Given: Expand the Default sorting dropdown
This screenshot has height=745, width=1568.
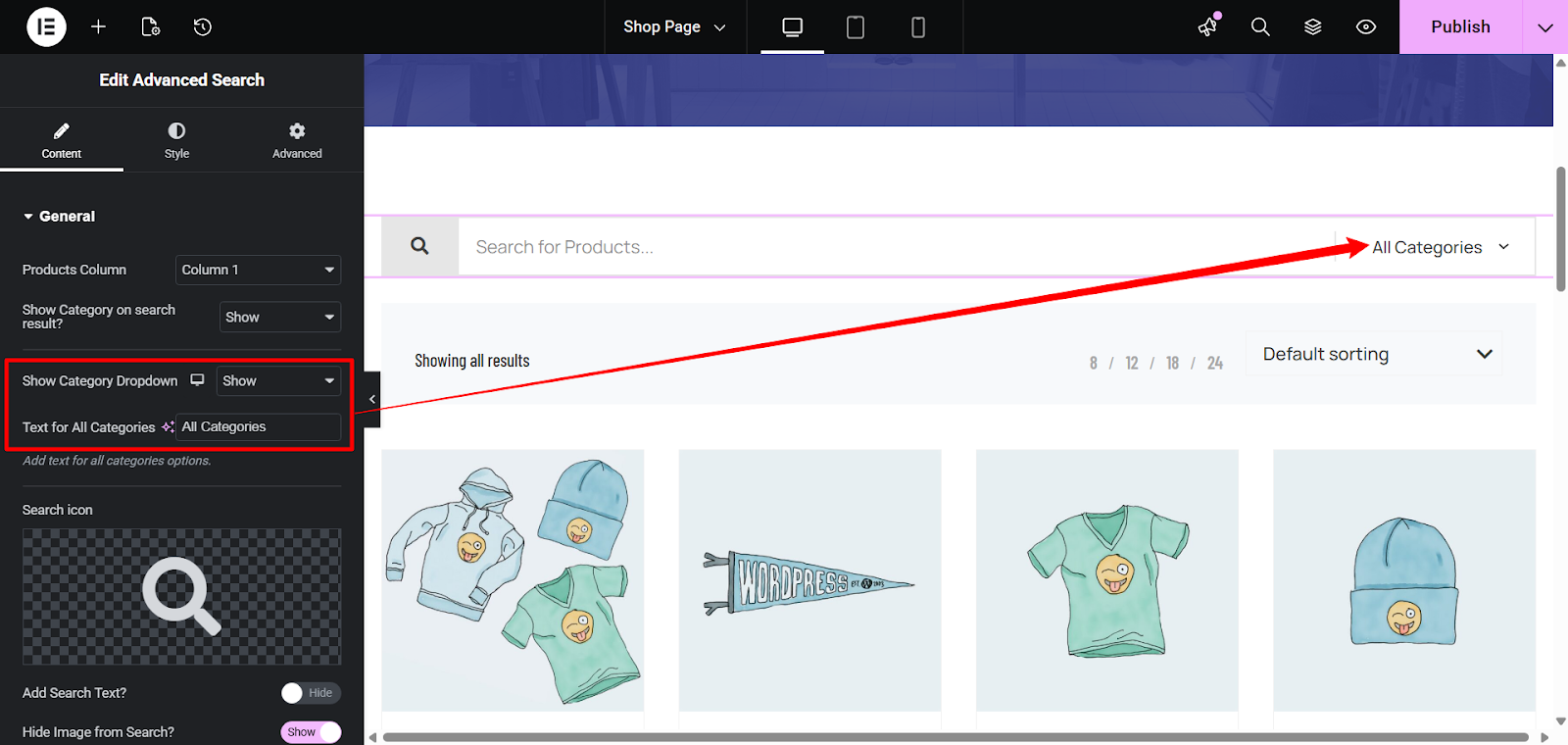Looking at the screenshot, I should (1374, 354).
